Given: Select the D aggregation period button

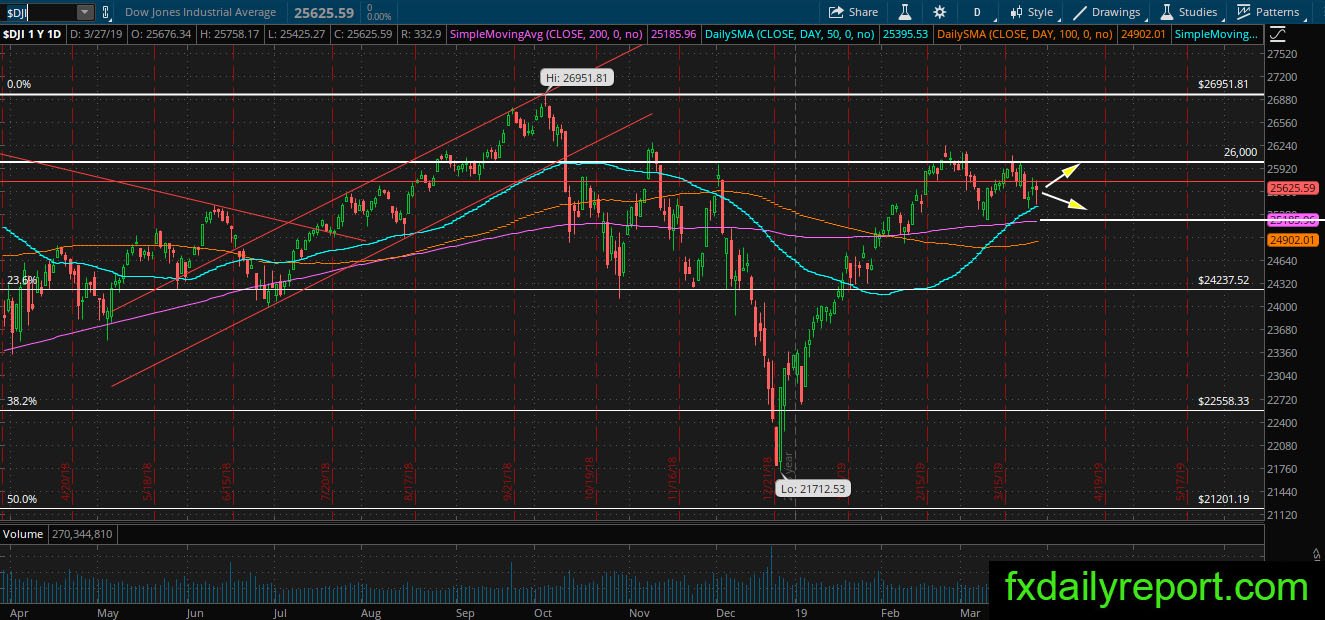Looking at the screenshot, I should pyautogui.click(x=975, y=12).
